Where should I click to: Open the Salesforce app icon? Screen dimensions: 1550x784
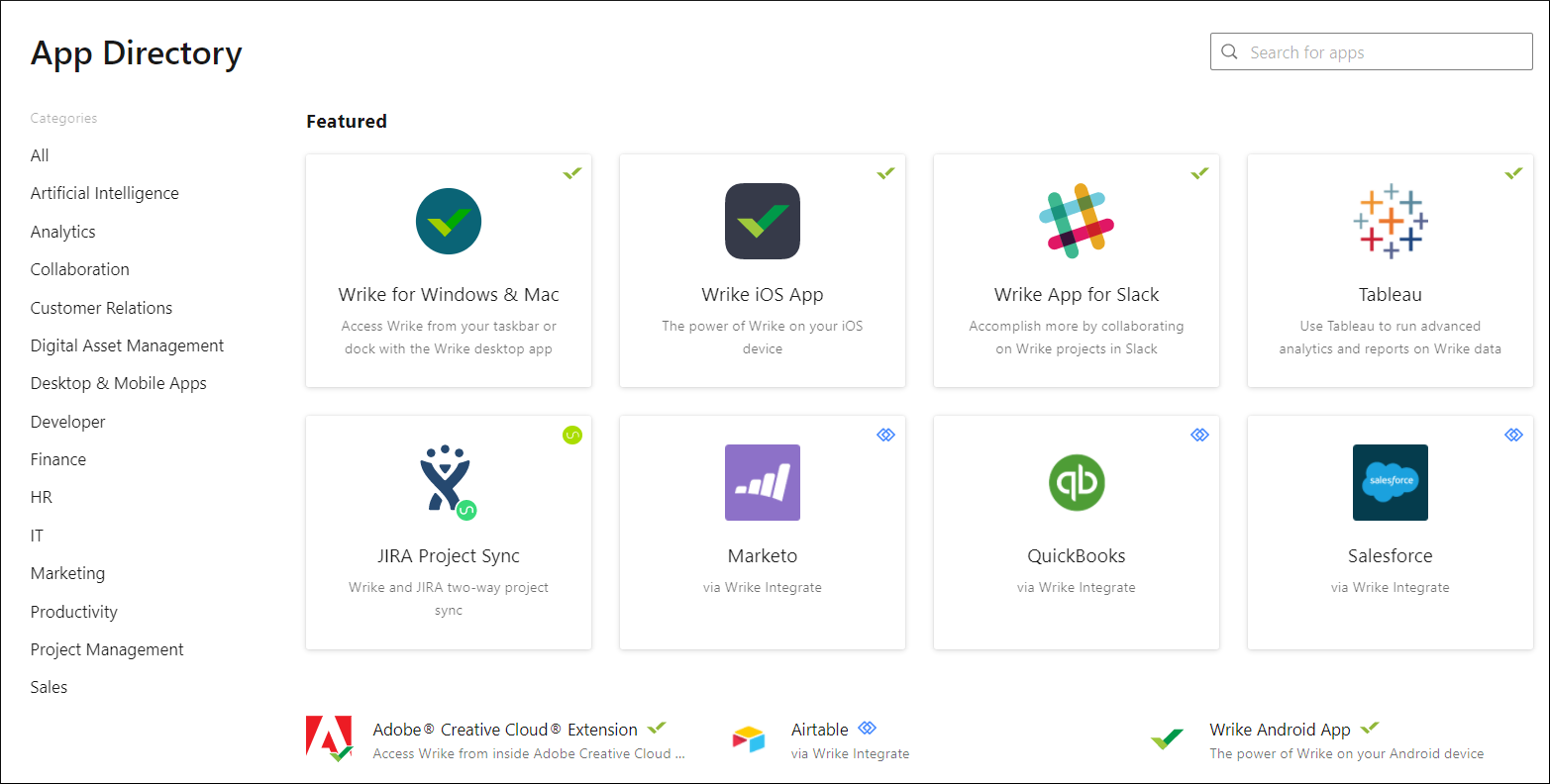[1390, 482]
